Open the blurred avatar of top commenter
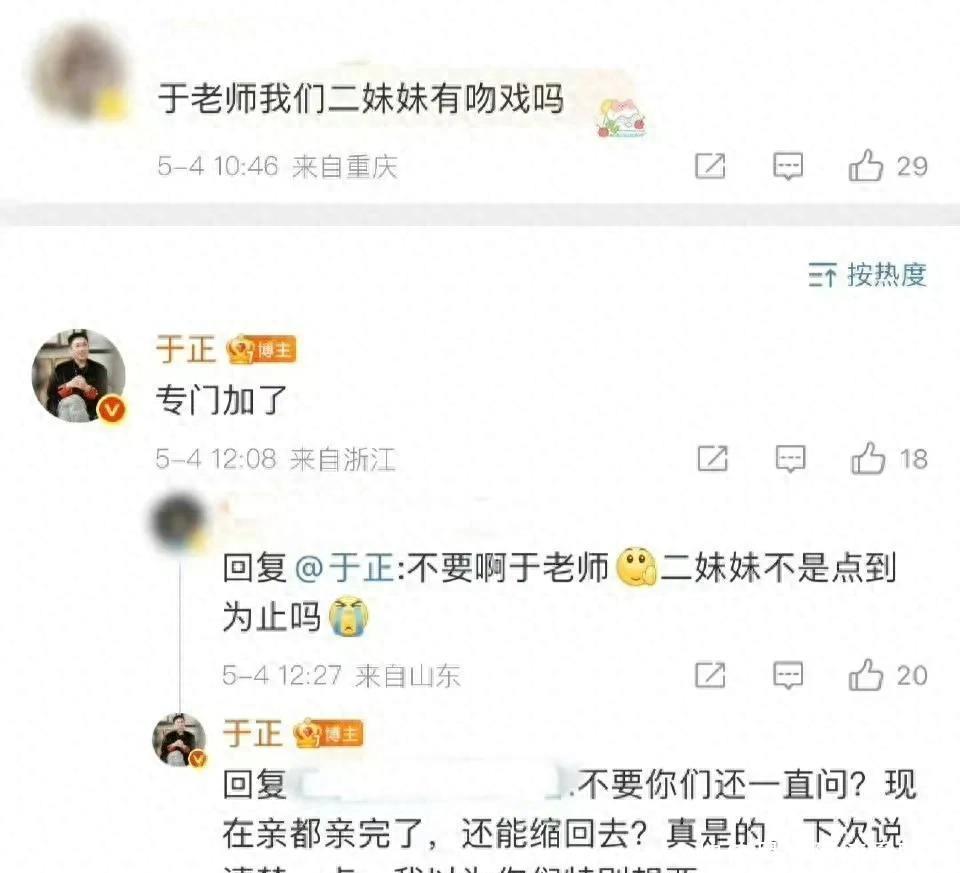 pos(78,70)
